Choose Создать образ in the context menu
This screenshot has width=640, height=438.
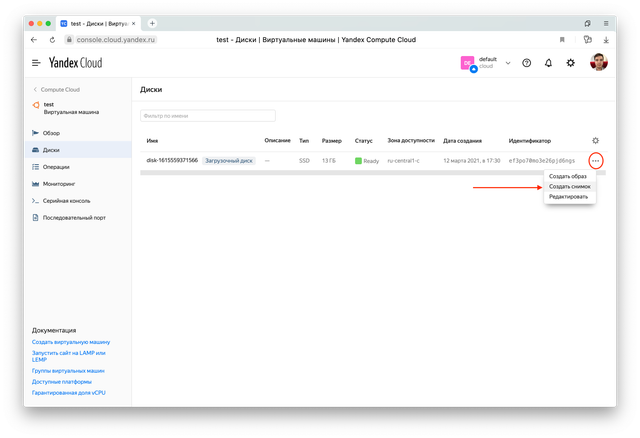569,177
